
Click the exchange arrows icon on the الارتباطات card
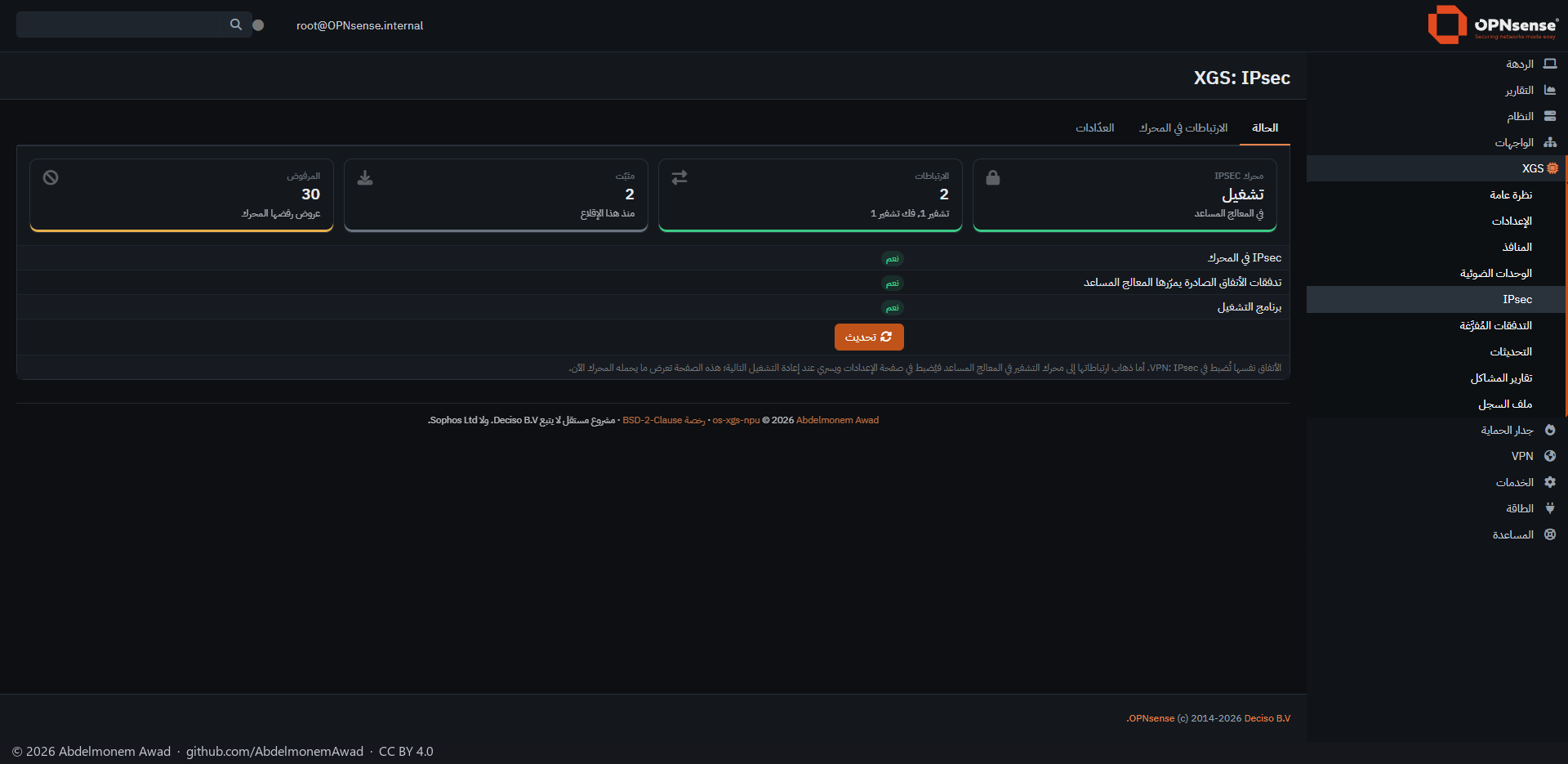point(679,177)
